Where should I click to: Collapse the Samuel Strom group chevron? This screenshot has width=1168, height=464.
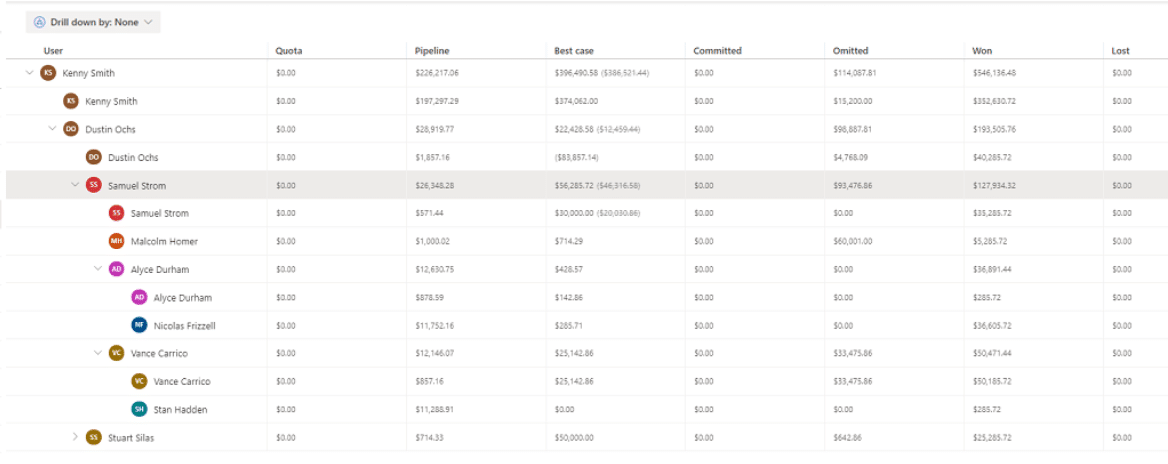(x=75, y=185)
